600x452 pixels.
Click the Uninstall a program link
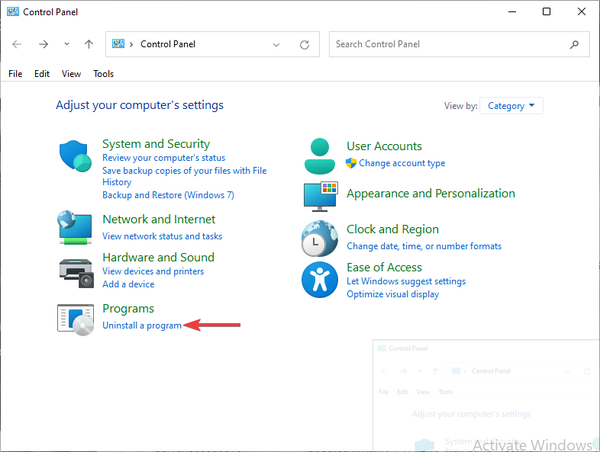(142, 325)
